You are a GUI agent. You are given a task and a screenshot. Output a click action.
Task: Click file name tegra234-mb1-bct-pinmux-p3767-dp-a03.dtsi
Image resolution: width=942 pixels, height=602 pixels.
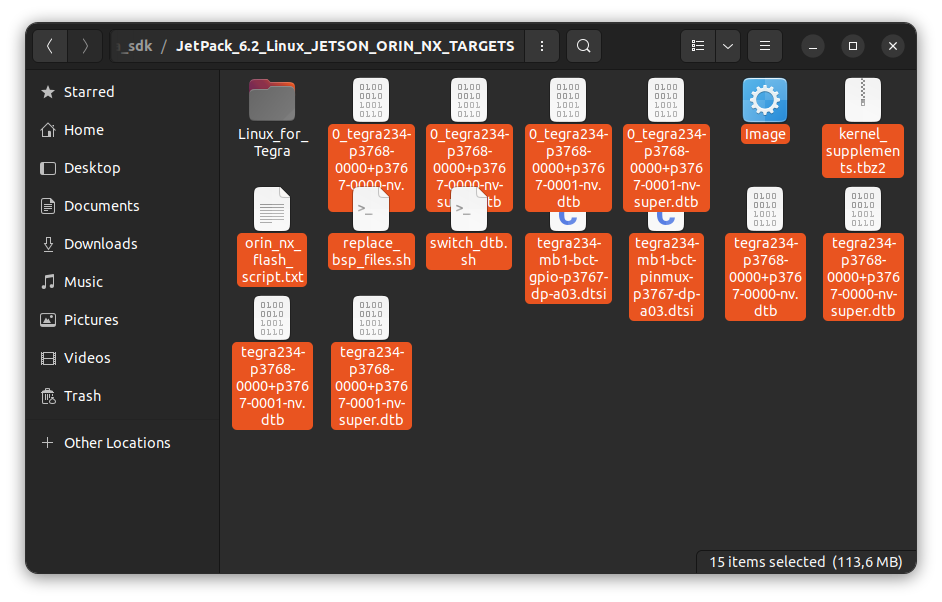tap(666, 277)
